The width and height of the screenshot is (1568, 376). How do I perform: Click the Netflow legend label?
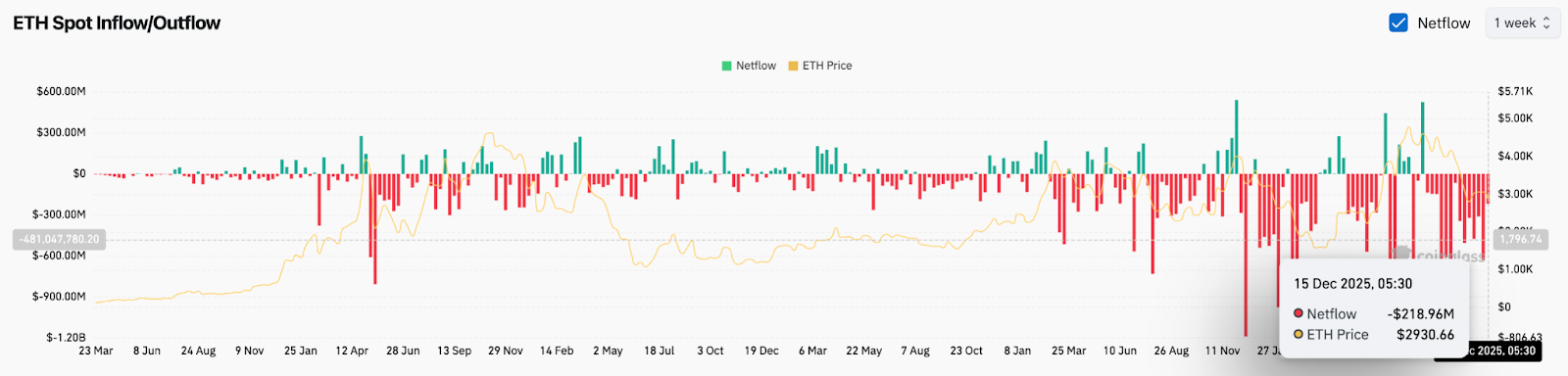pos(756,66)
